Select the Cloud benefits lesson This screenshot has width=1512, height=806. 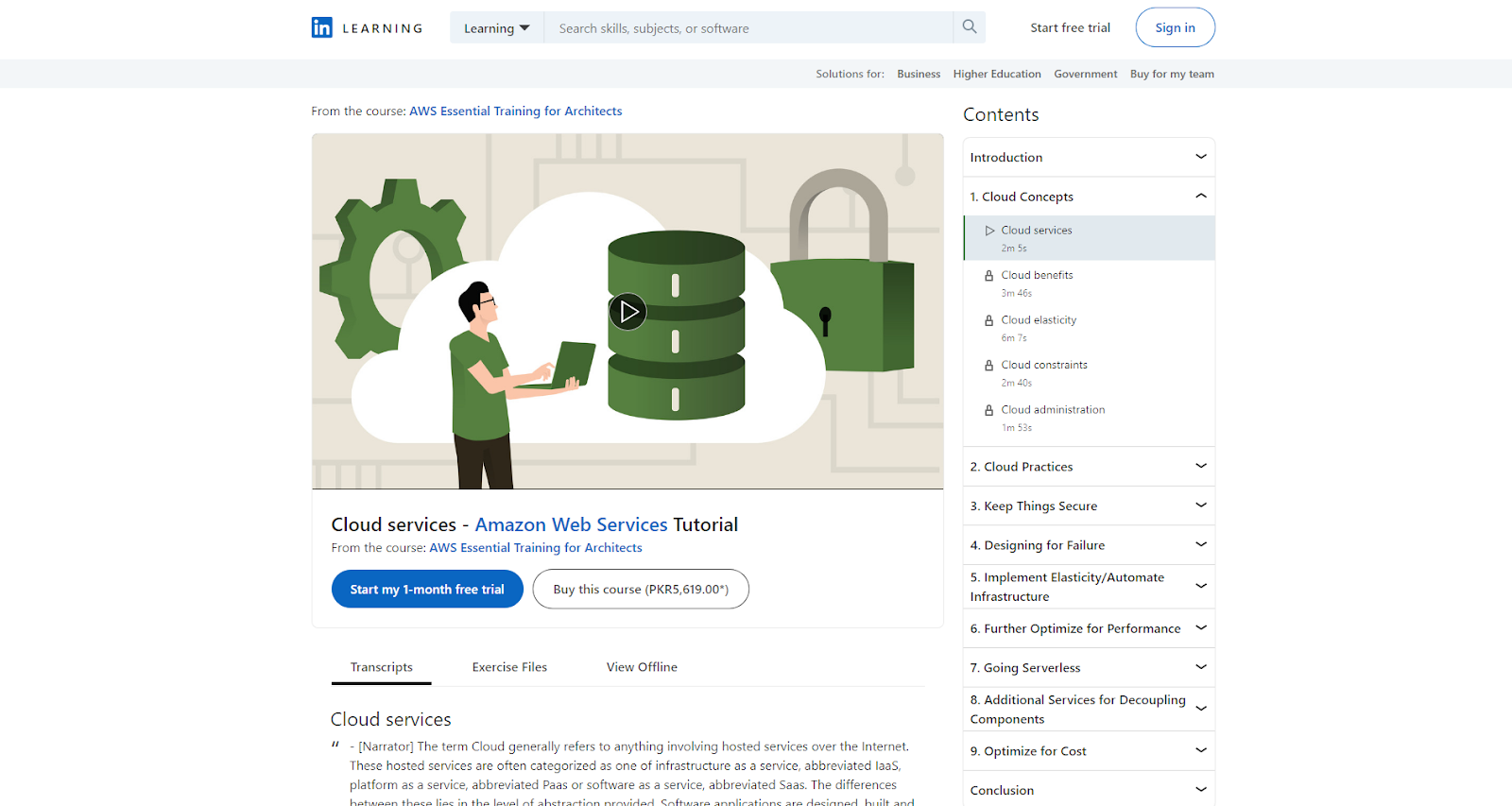pos(1089,283)
